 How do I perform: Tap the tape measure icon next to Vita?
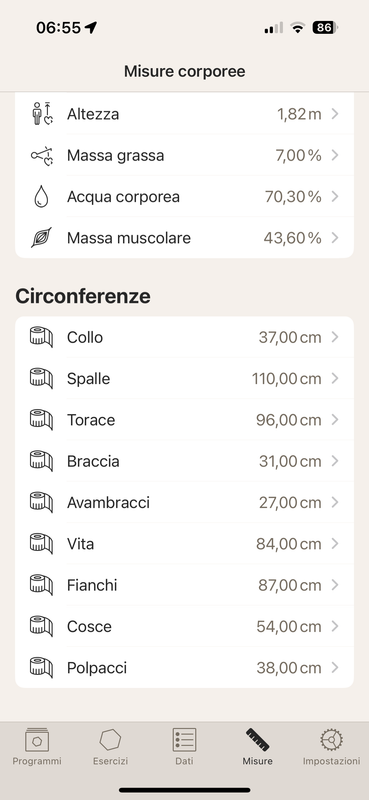[x=41, y=544]
